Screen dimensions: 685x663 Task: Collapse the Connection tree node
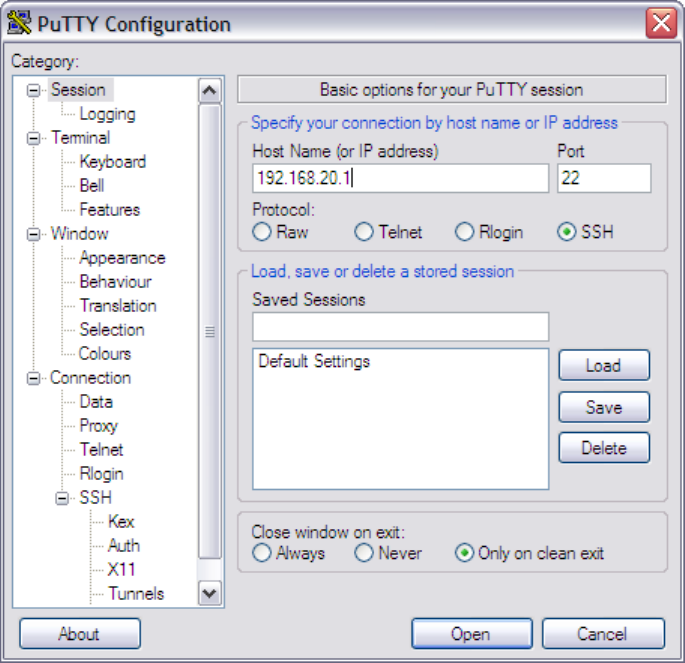33,378
